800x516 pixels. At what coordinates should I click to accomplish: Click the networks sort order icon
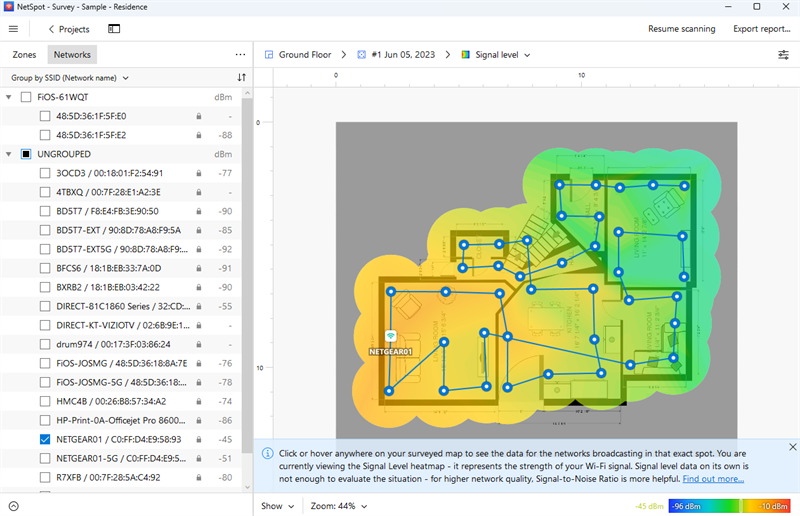[241, 77]
